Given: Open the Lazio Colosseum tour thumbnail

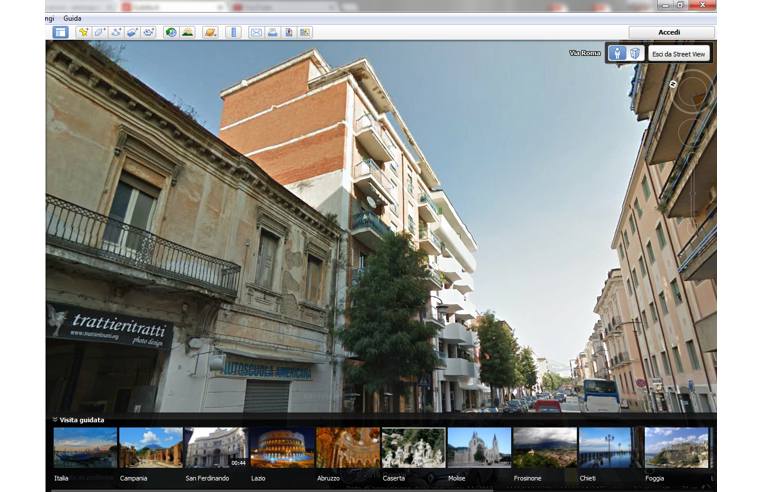Looking at the screenshot, I should 281,448.
